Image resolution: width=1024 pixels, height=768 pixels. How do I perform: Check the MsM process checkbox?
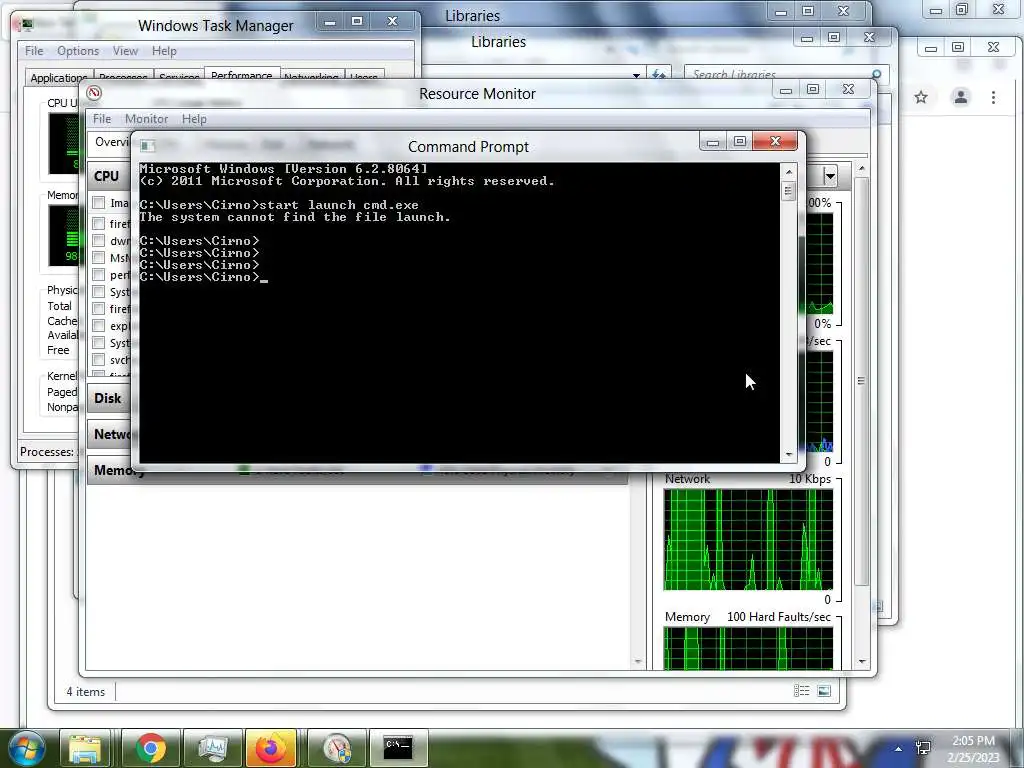[99, 257]
